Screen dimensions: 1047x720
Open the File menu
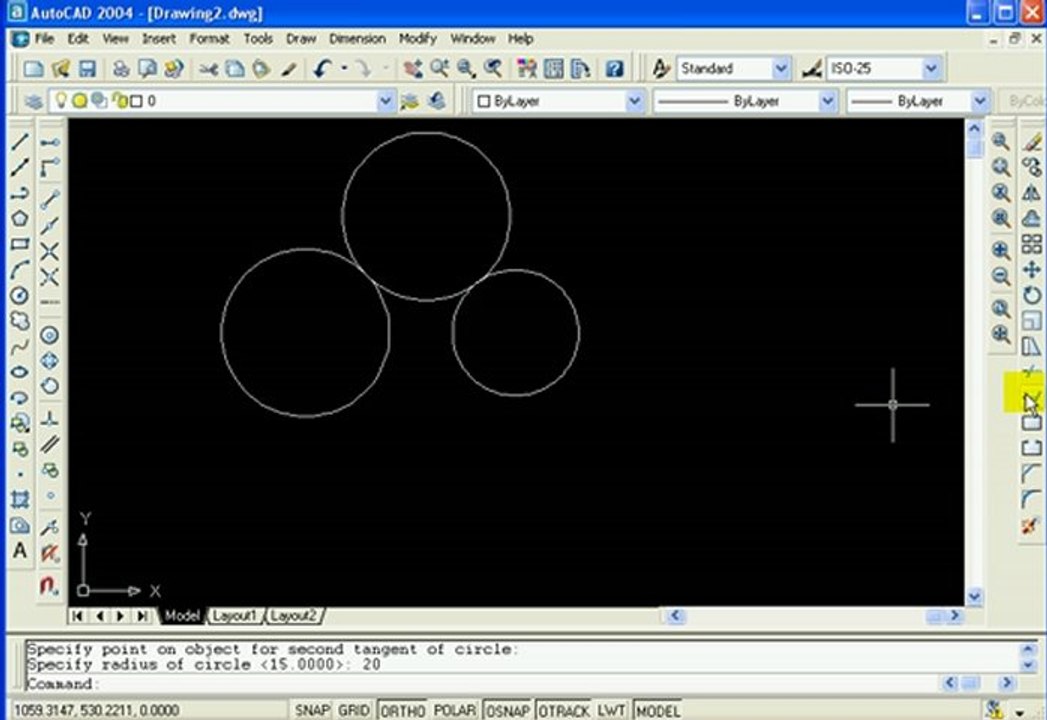tap(44, 39)
